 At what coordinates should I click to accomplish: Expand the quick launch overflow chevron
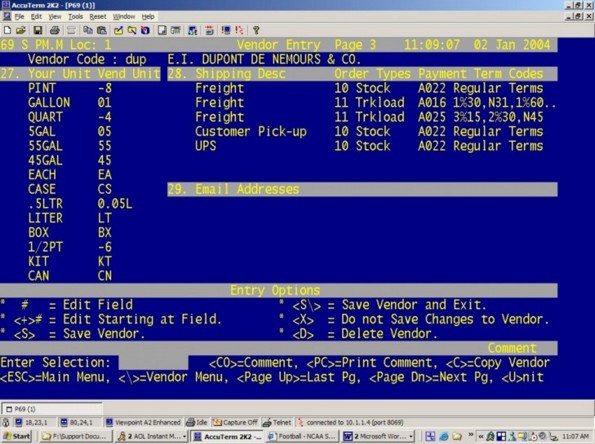pyautogui.click(x=471, y=434)
